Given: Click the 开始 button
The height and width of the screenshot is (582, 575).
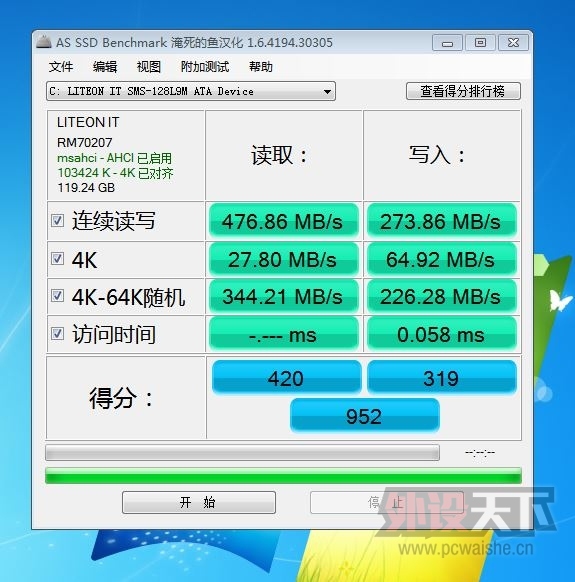Looking at the screenshot, I should pyautogui.click(x=199, y=503).
